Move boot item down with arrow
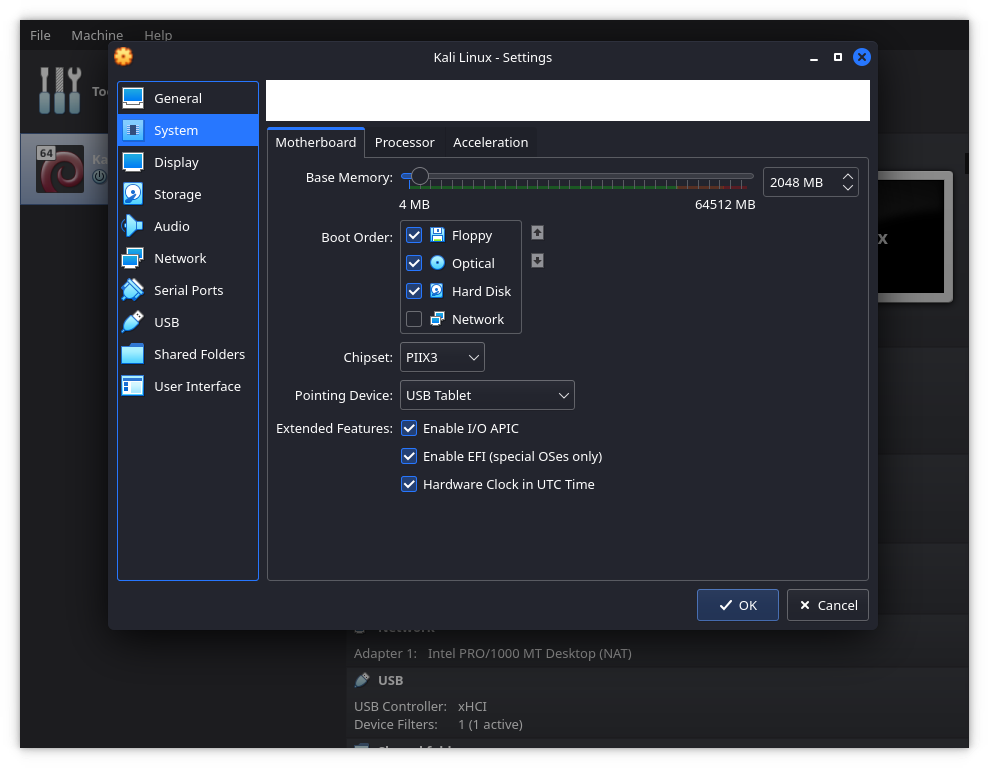The image size is (989, 768). 537,261
